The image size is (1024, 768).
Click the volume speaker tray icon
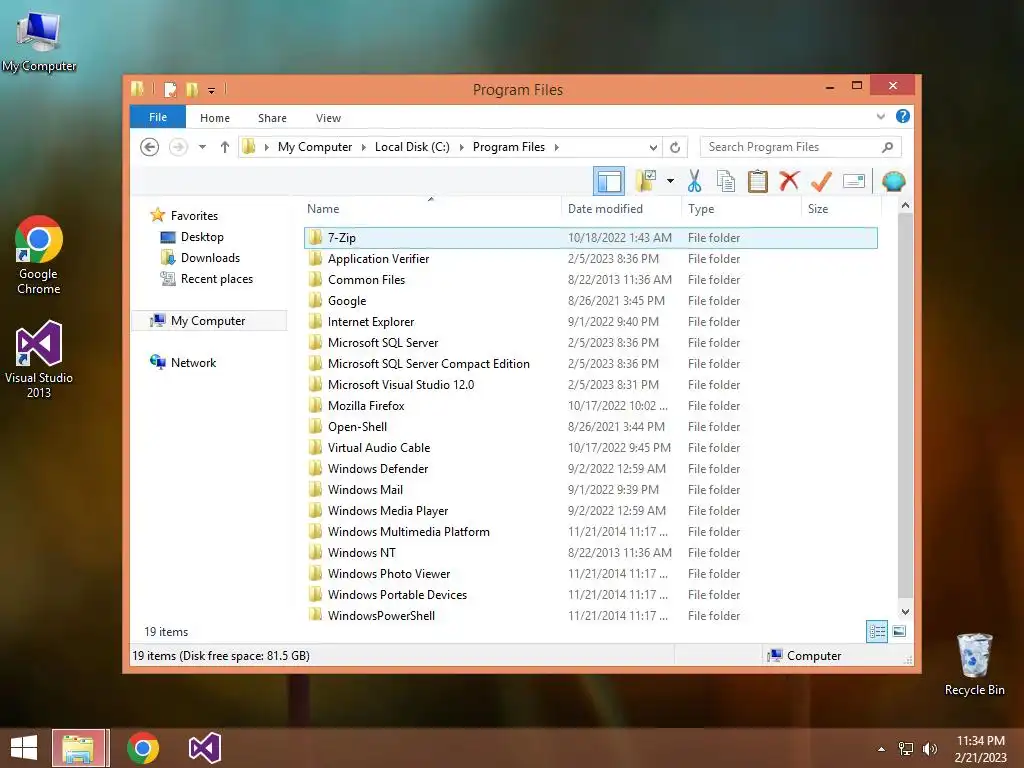point(929,749)
